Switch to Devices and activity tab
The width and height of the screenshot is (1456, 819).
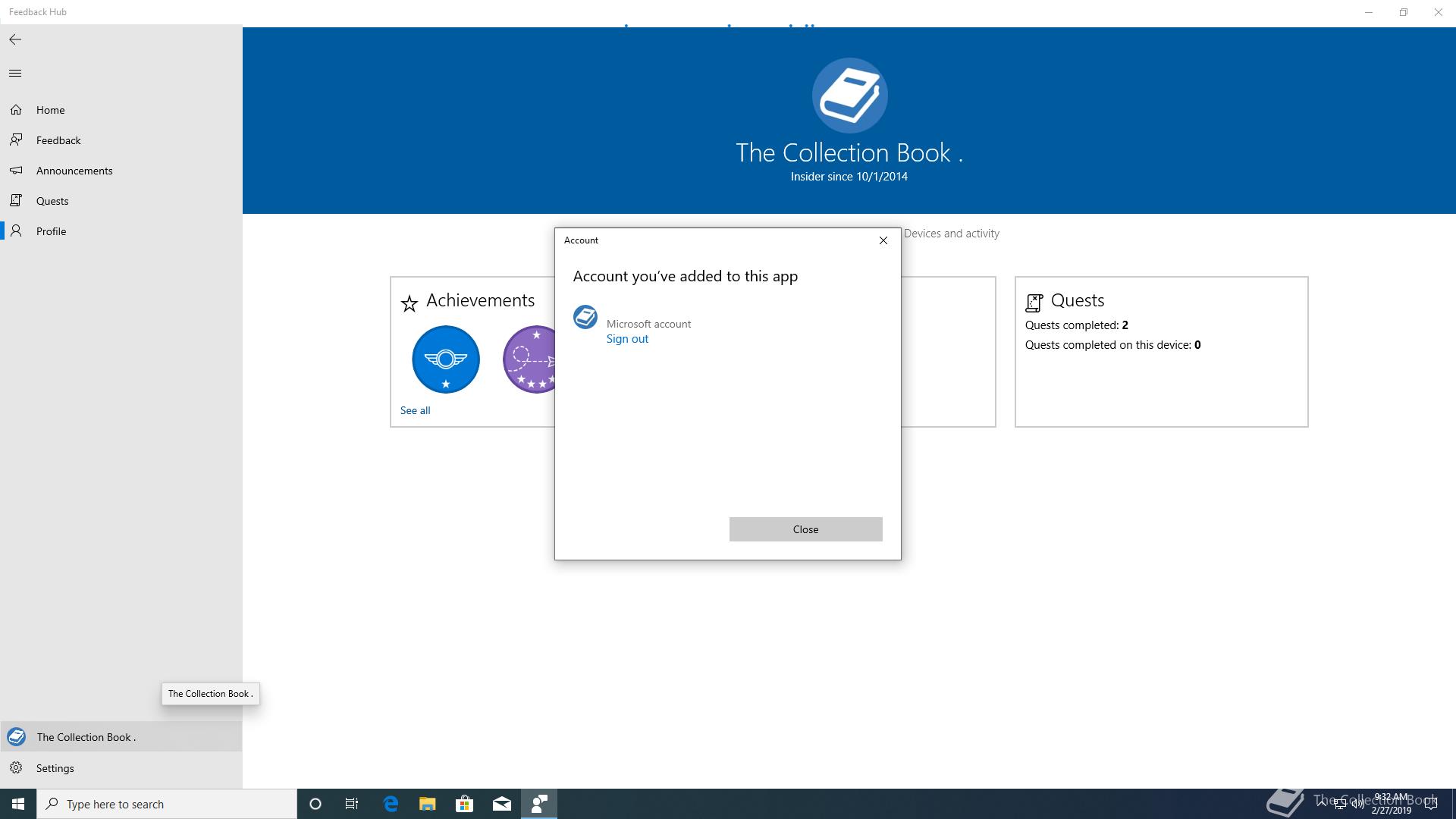[951, 234]
